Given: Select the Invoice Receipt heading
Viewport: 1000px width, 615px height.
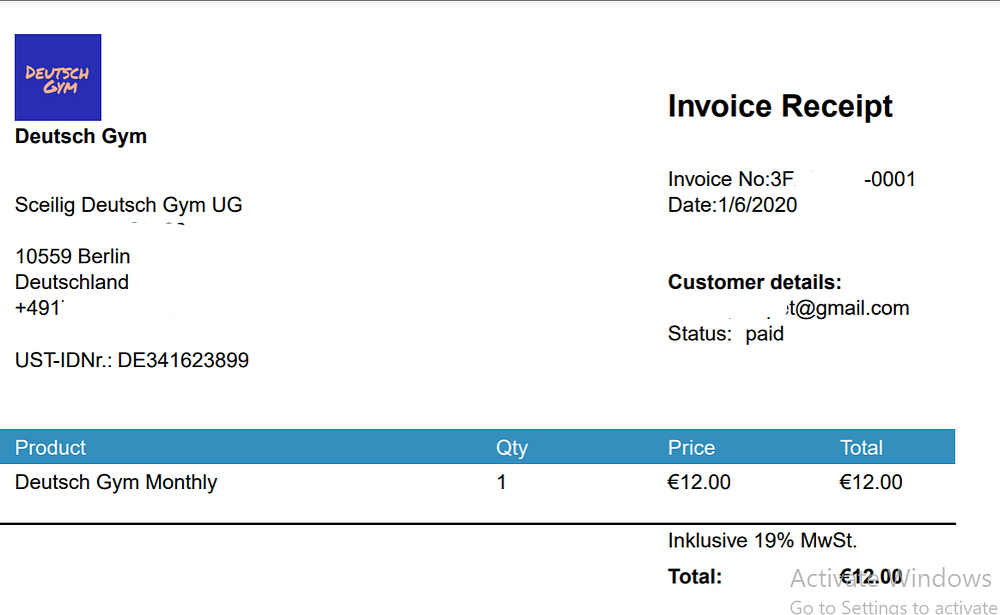Looking at the screenshot, I should tap(780, 107).
